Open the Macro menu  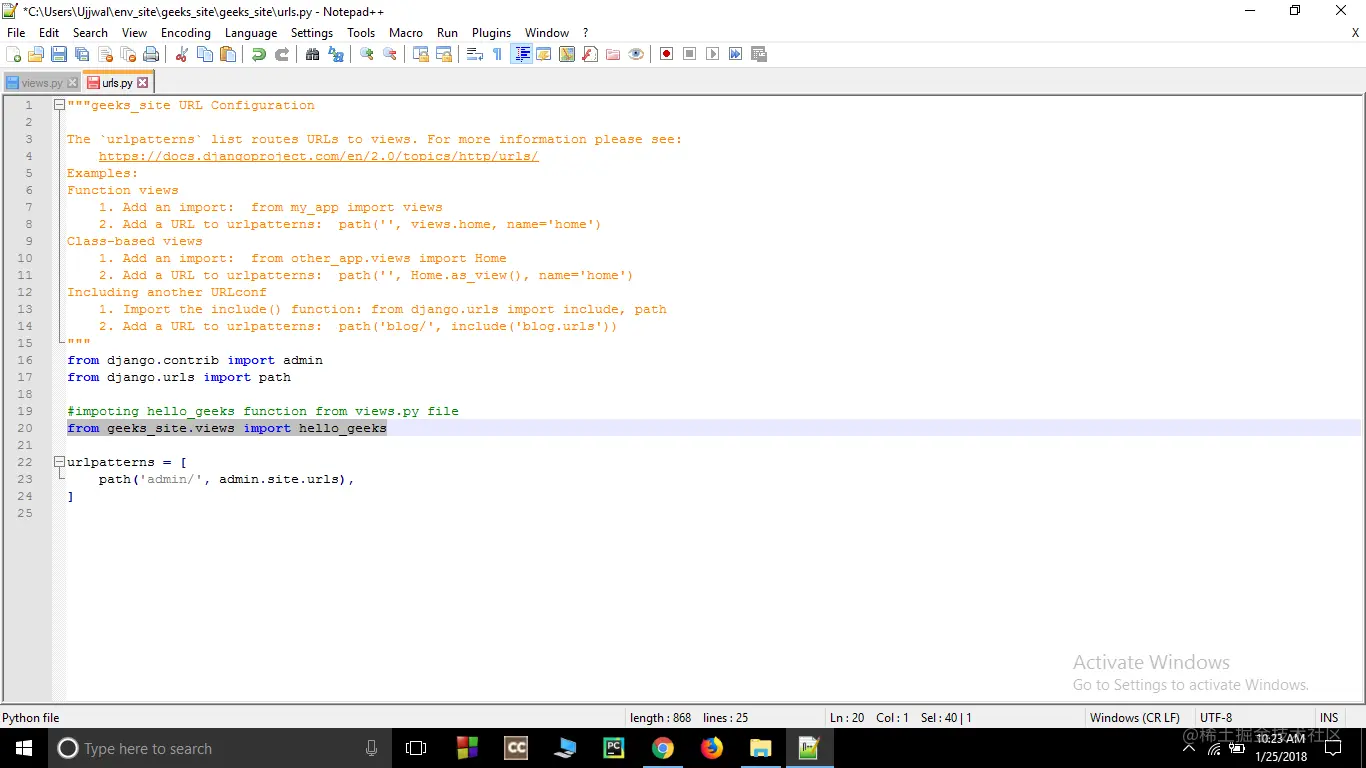click(406, 33)
